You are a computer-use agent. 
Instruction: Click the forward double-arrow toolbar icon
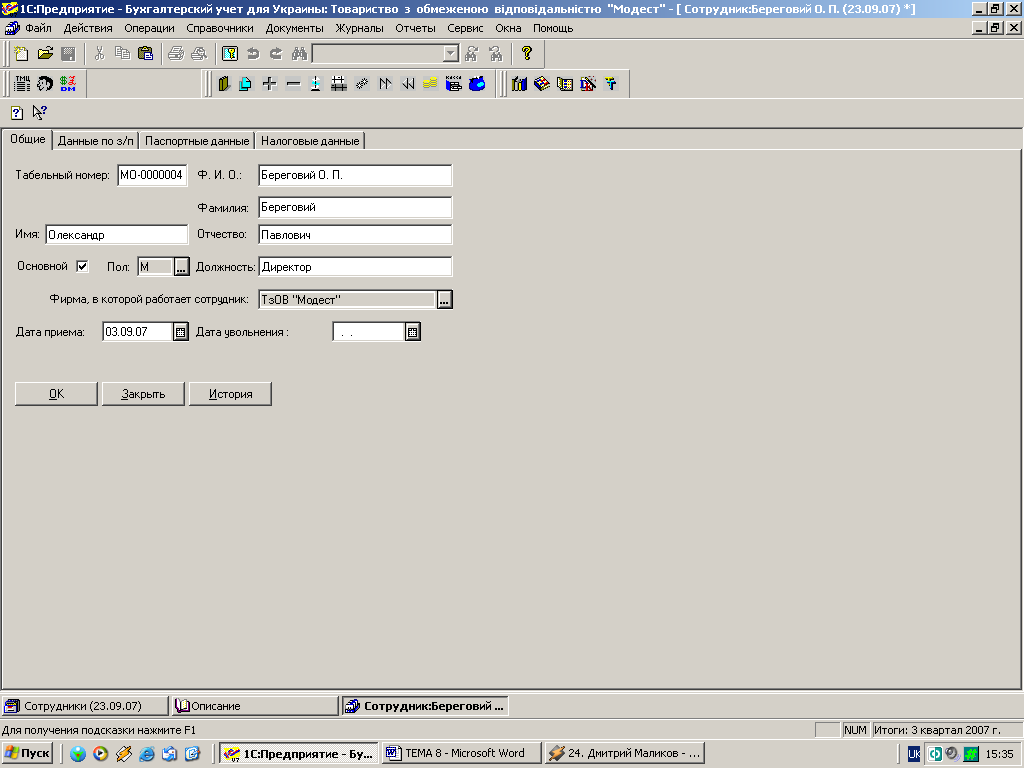pos(385,84)
